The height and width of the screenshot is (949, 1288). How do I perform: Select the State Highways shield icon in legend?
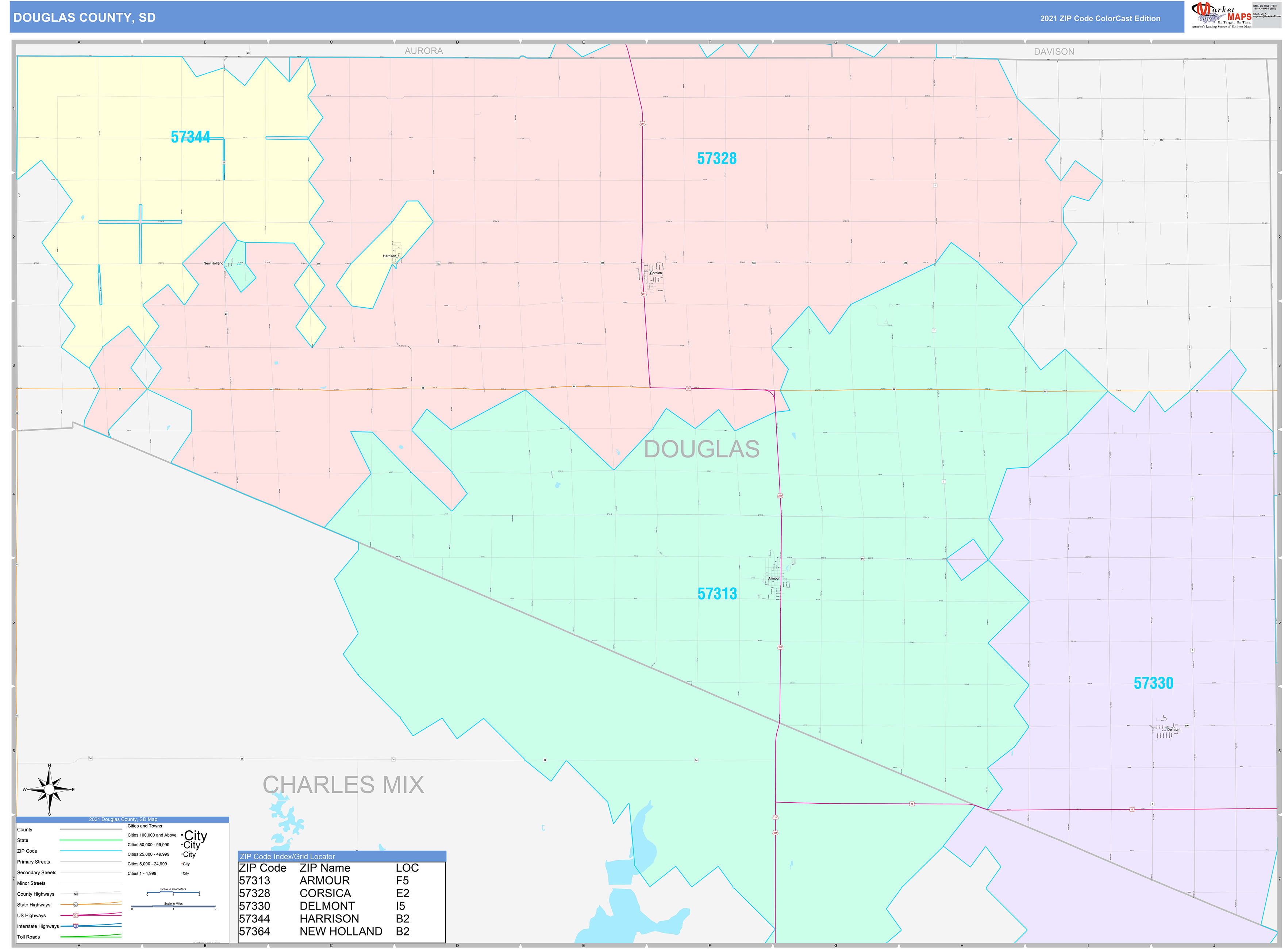75,905
